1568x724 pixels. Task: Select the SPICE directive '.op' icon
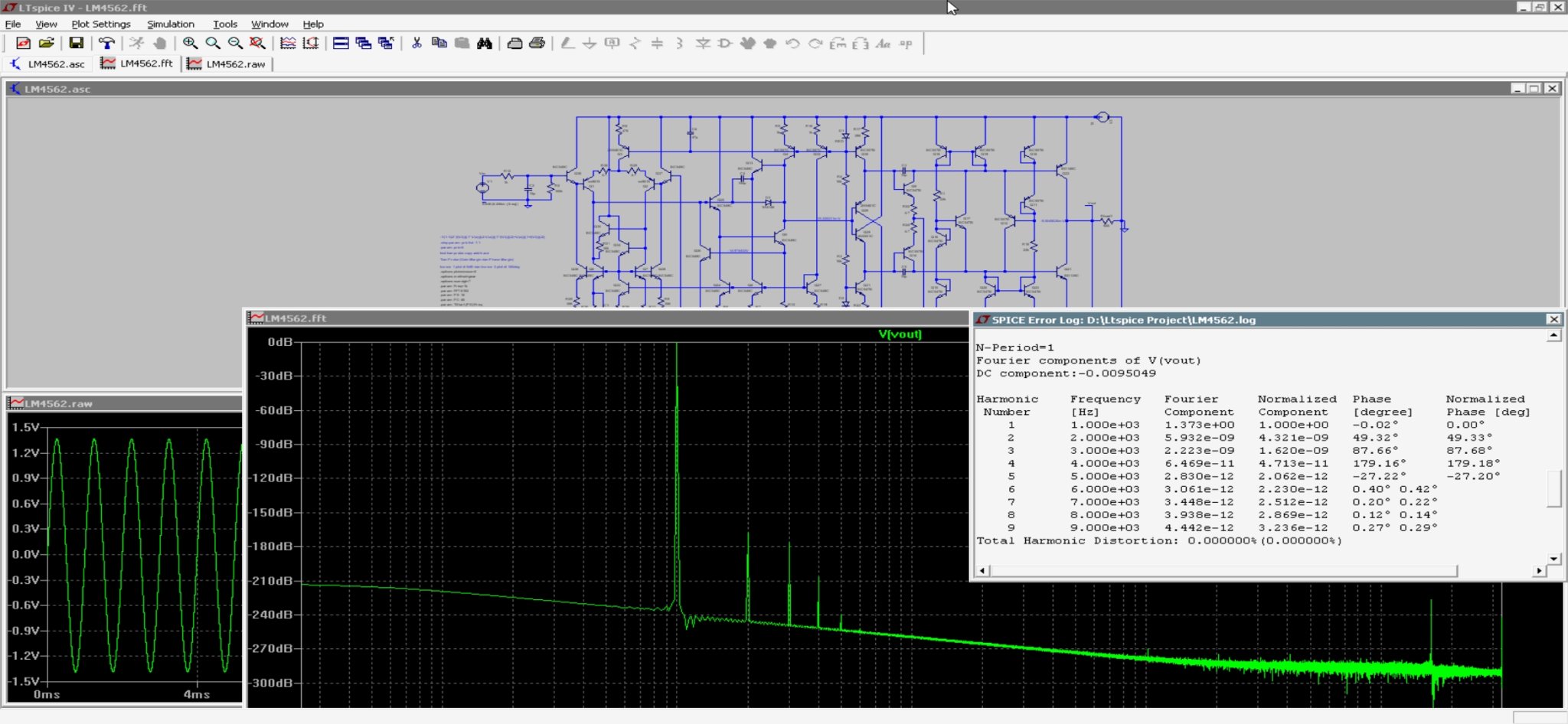click(906, 44)
